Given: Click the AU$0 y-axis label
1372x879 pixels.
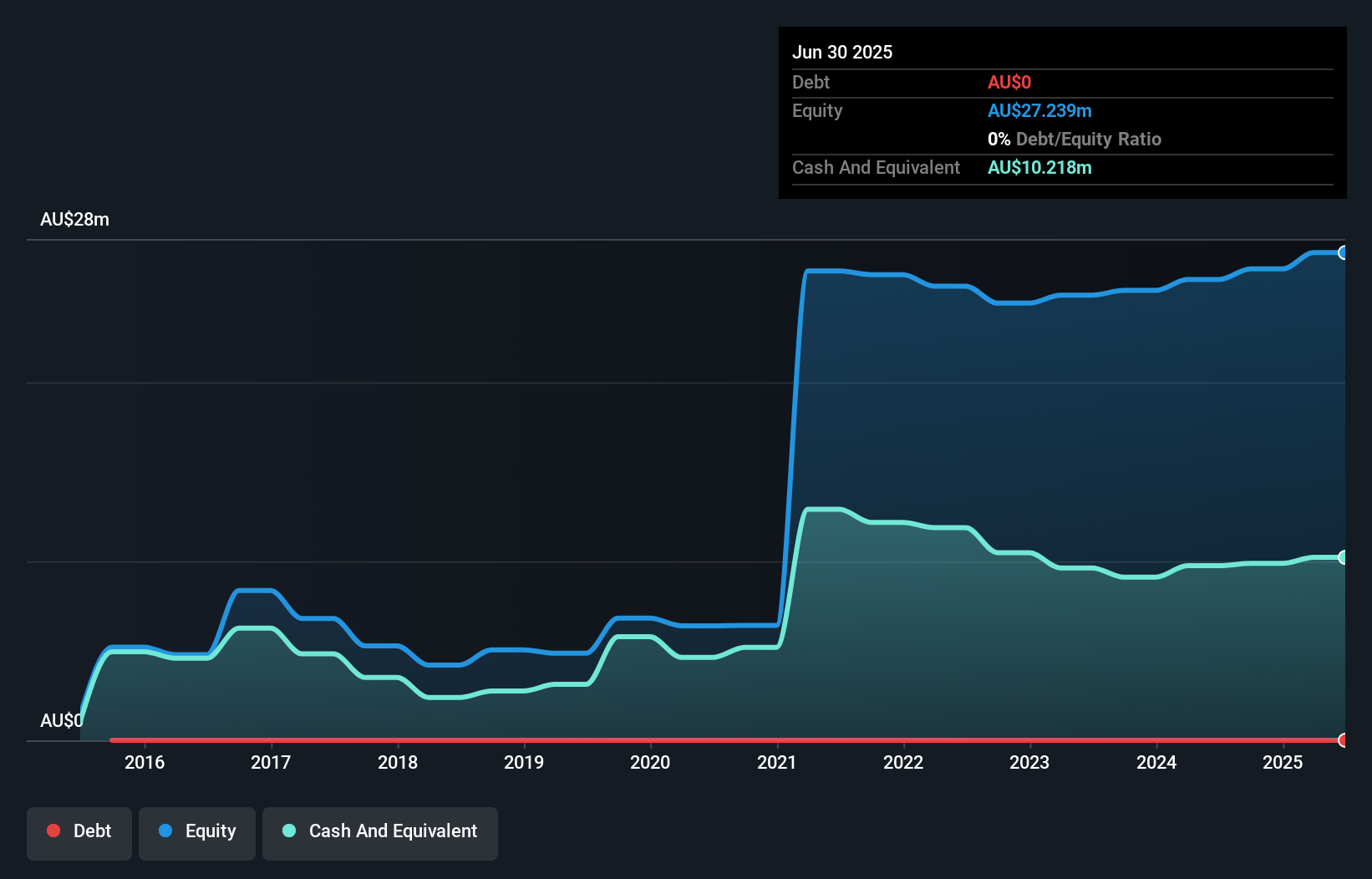Looking at the screenshot, I should (x=61, y=720).
